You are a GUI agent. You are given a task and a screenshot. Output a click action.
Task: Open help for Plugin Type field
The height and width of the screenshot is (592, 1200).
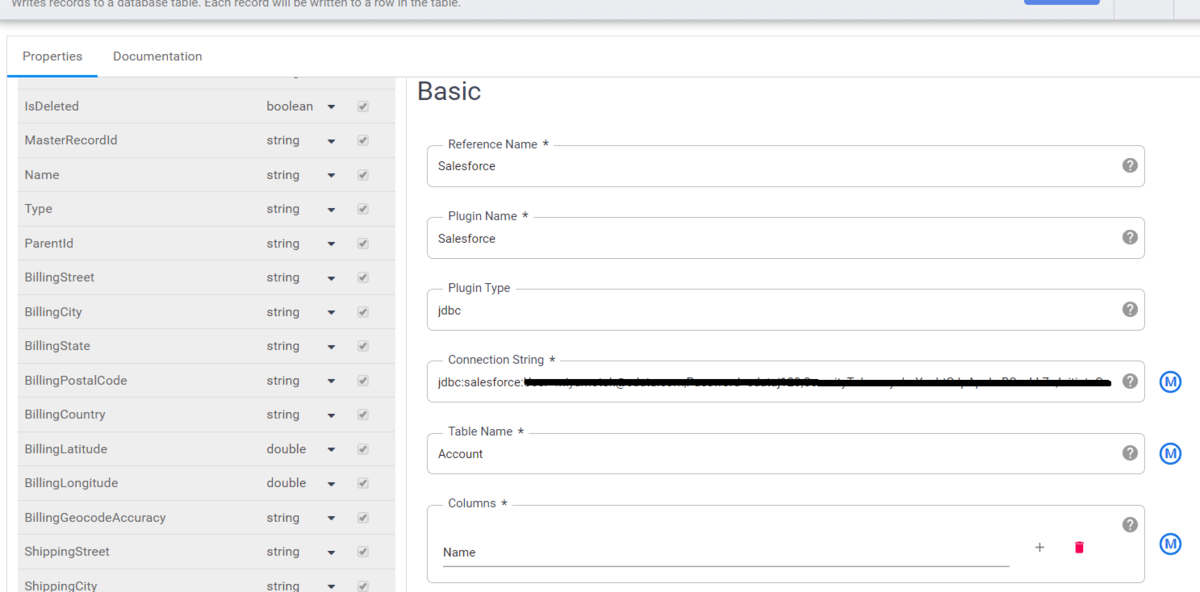[1130, 310]
